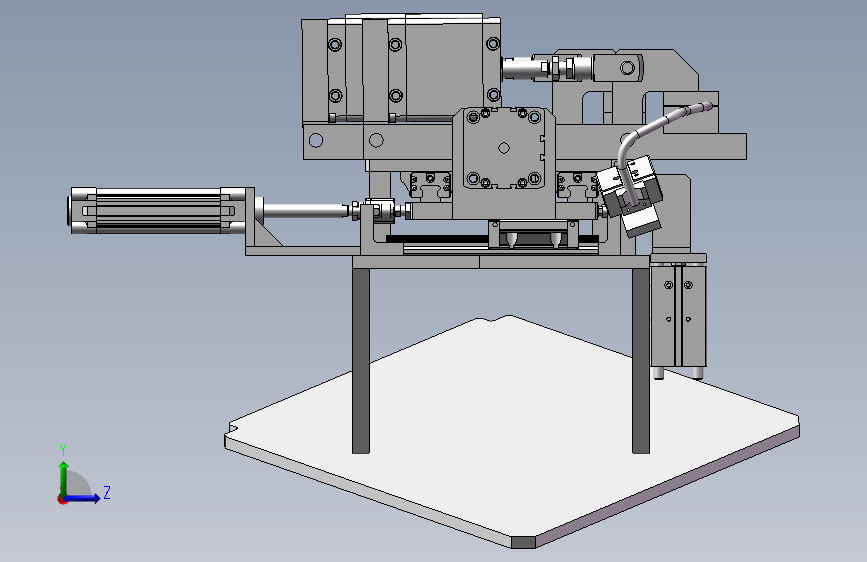Screen dimensions: 867x562
Task: Select the large upper housing block
Action: point(401,71)
